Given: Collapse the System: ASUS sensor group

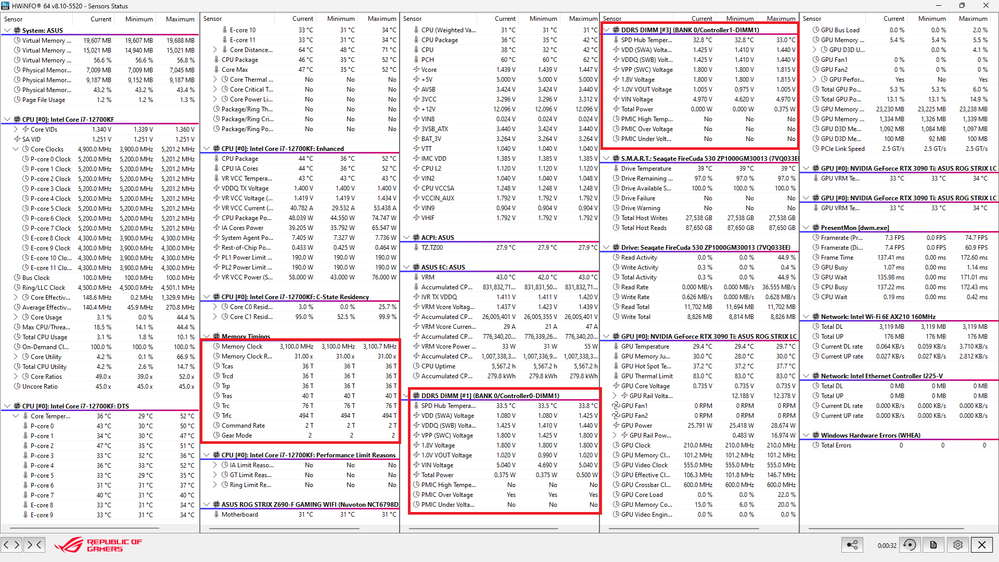Looking at the screenshot, I should point(7,30).
